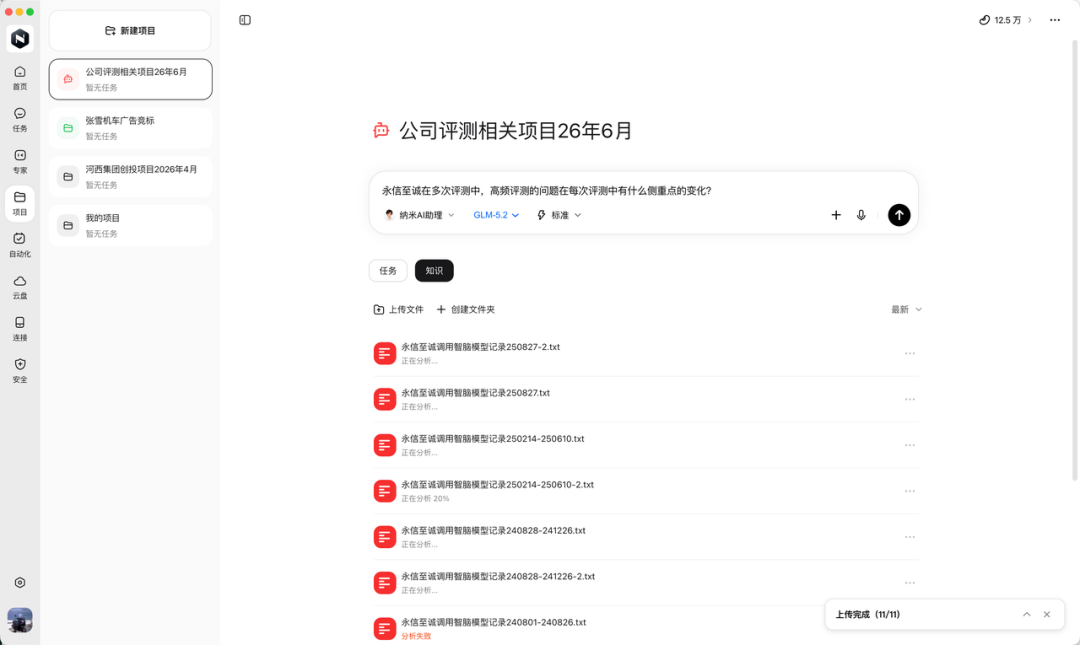Click the microphone voice input icon
This screenshot has width=1080, height=645.
pyautogui.click(x=861, y=215)
